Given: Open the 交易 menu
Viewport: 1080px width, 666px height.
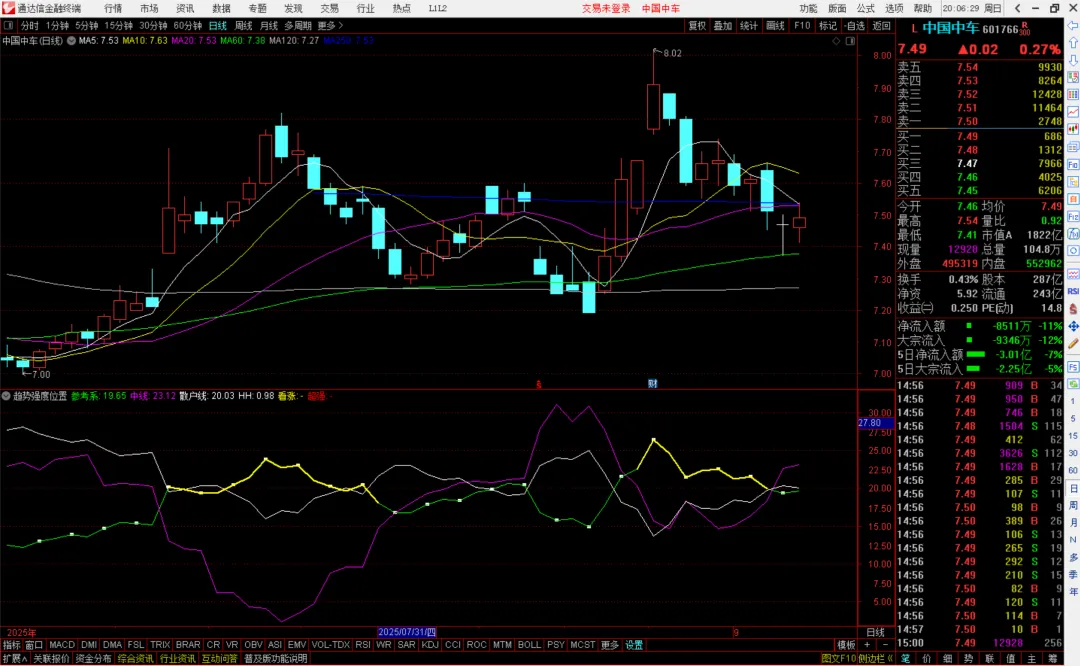Looking at the screenshot, I should click(x=329, y=8).
